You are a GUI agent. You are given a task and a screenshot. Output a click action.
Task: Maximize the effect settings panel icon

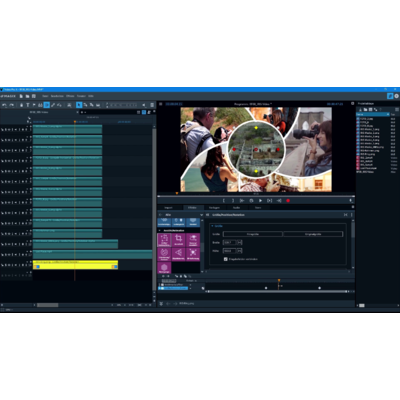(x=346, y=215)
